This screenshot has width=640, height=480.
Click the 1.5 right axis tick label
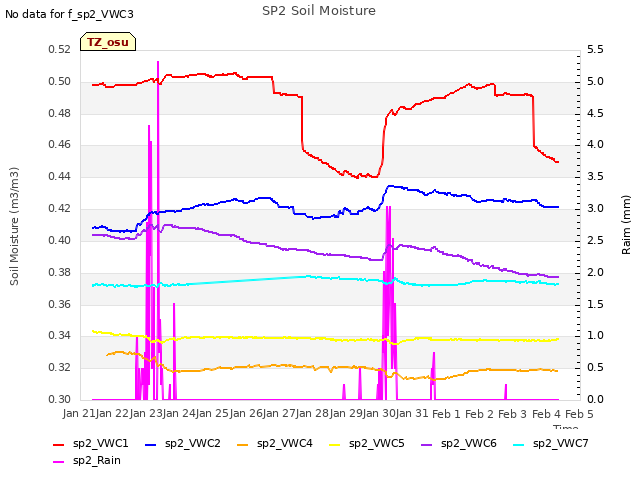pyautogui.click(x=596, y=304)
